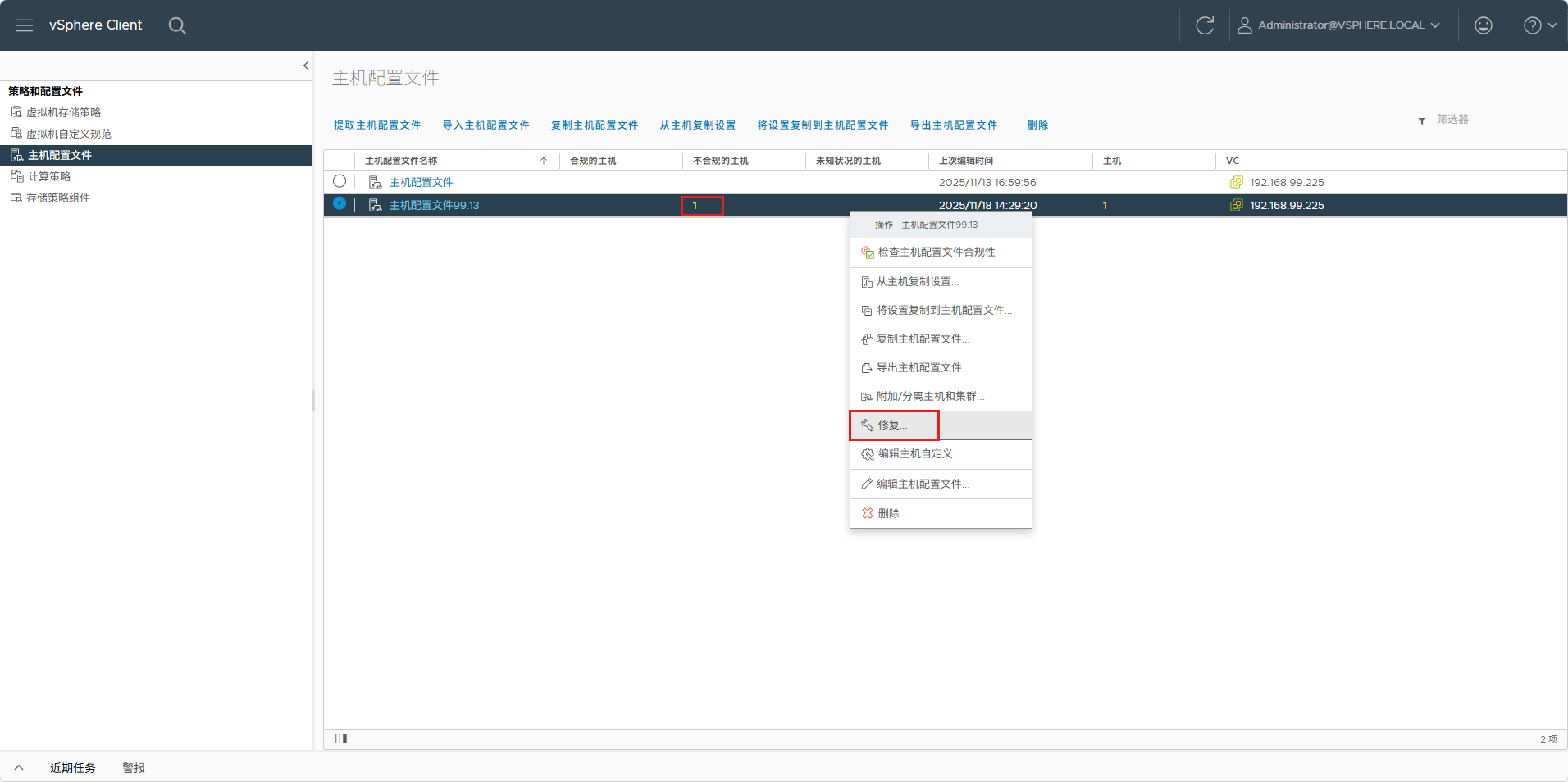Viewport: 1568px width, 782px height.
Task: Click the column chooser icon at table bottom
Action: point(341,739)
